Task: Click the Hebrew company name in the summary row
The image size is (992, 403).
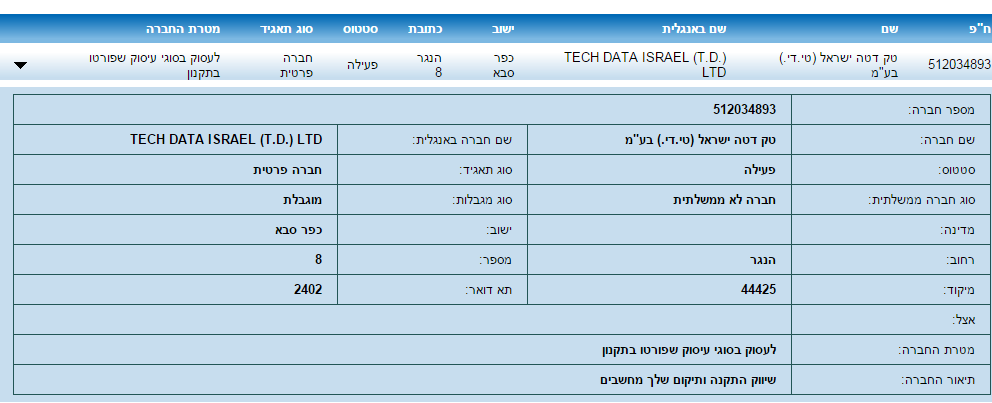Action: point(842,64)
